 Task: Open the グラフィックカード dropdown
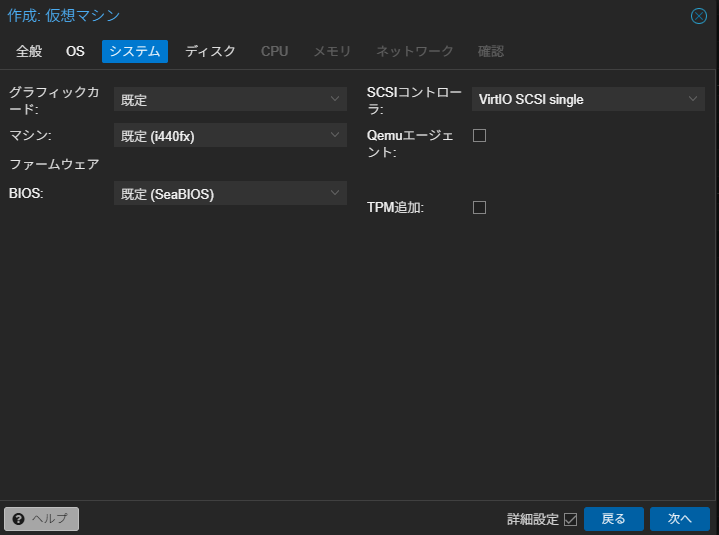[x=230, y=99]
